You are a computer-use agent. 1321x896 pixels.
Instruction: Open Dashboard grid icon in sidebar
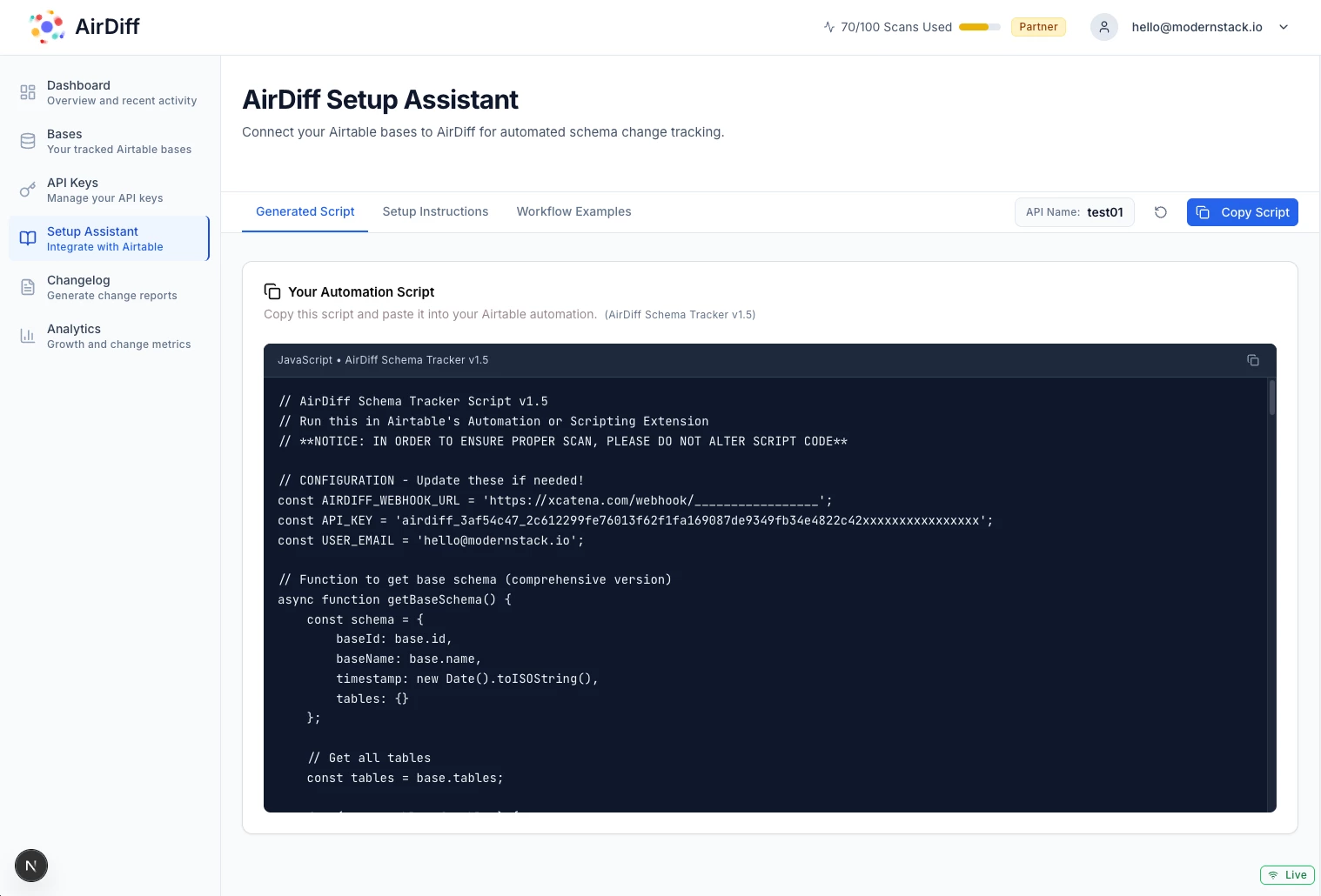28,92
